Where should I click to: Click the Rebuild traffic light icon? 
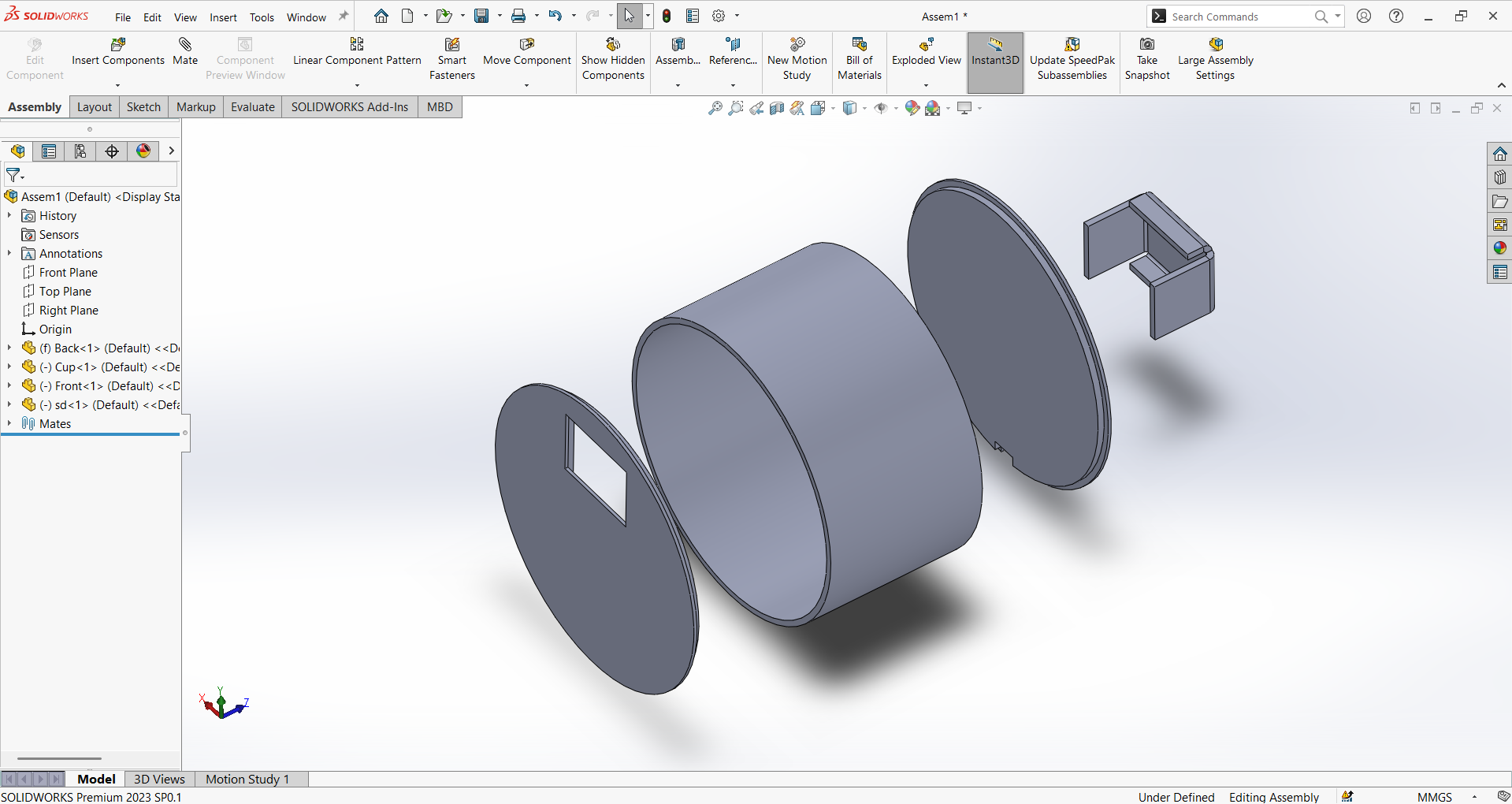coord(667,16)
